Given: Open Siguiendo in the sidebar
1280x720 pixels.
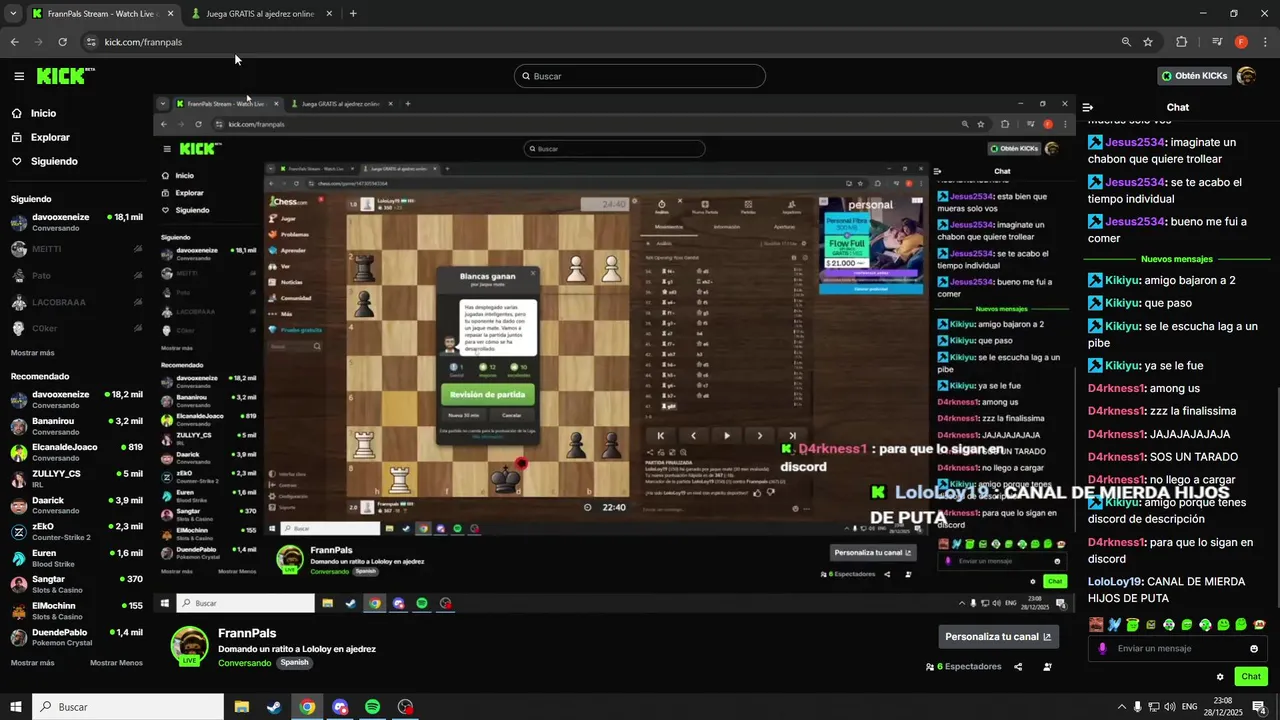Looking at the screenshot, I should click(54, 161).
